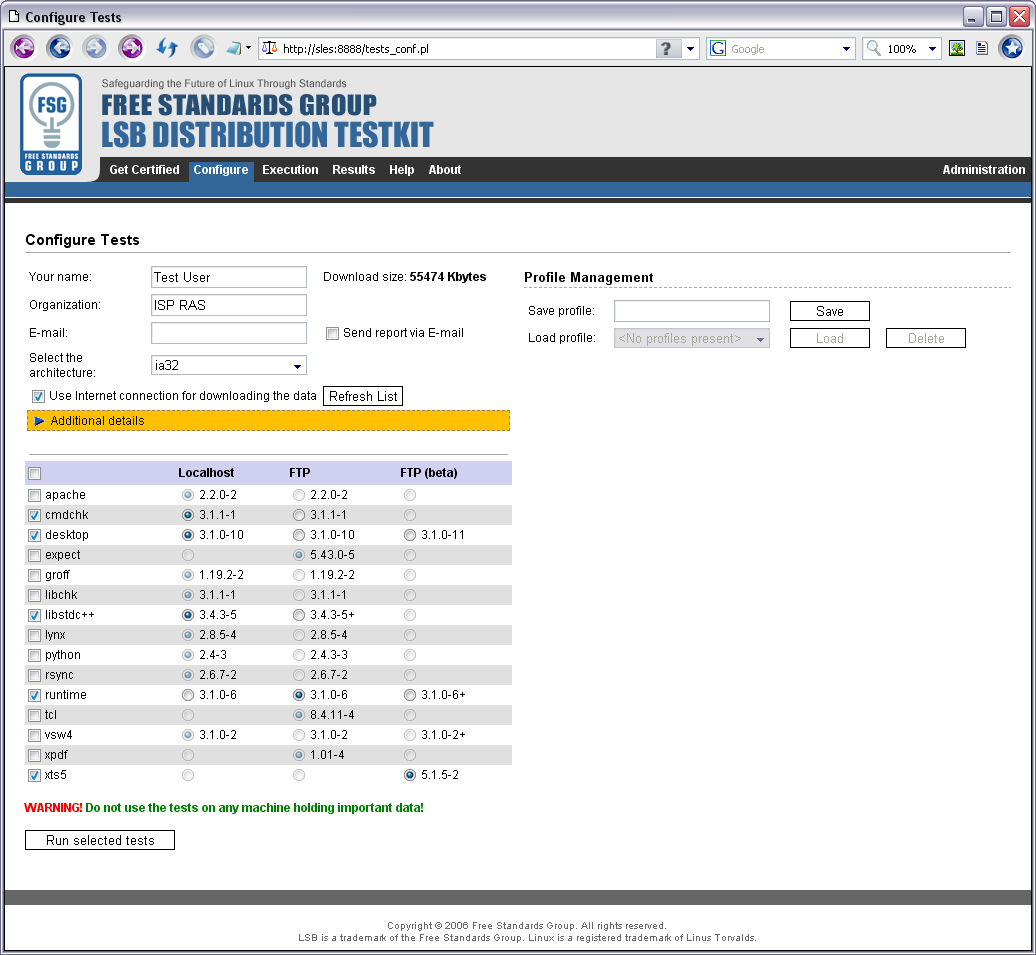Open the Results page
1036x955 pixels.
(353, 170)
